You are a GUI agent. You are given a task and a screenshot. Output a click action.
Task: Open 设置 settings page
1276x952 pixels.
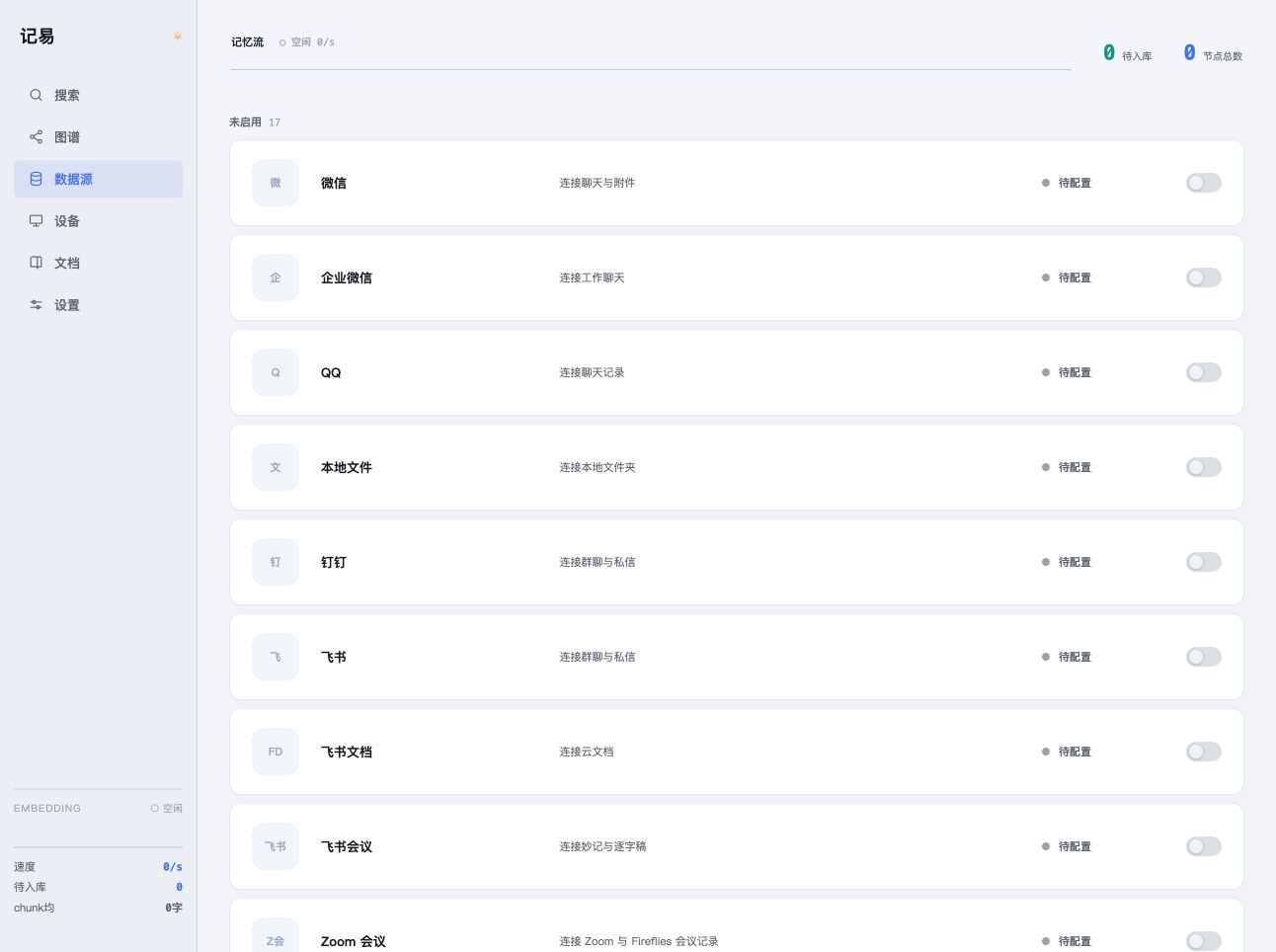coord(98,305)
